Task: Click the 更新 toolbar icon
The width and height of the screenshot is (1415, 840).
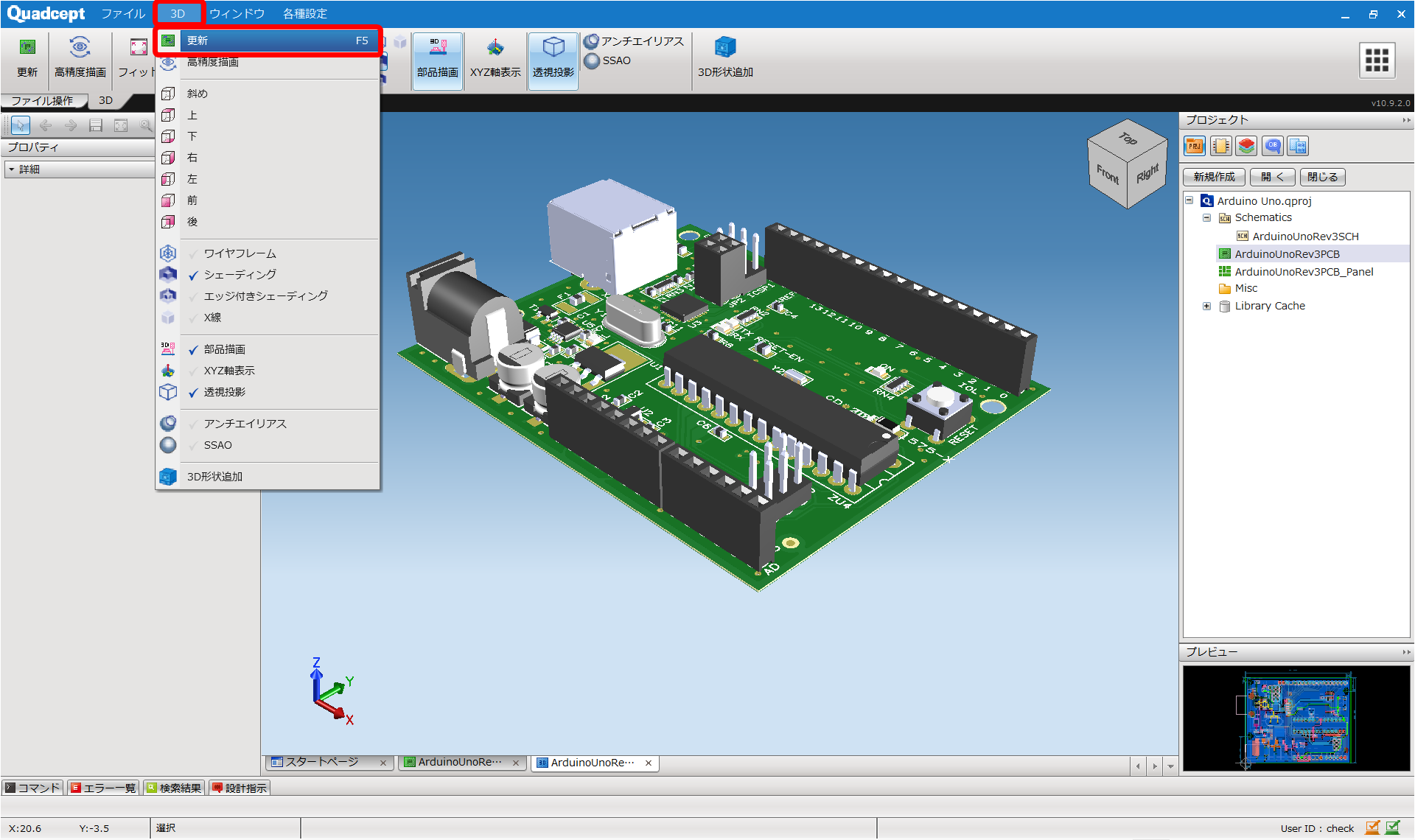Action: (27, 49)
